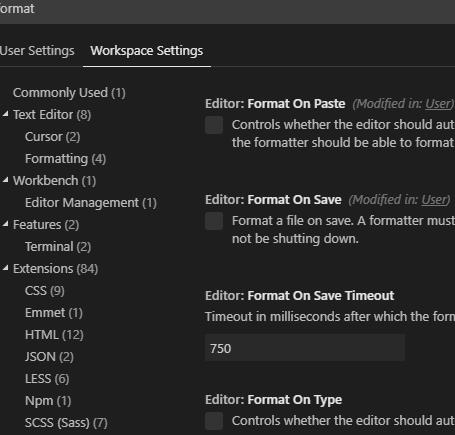Toggle the Format On Type checkbox
The image size is (455, 435).
click(x=214, y=421)
